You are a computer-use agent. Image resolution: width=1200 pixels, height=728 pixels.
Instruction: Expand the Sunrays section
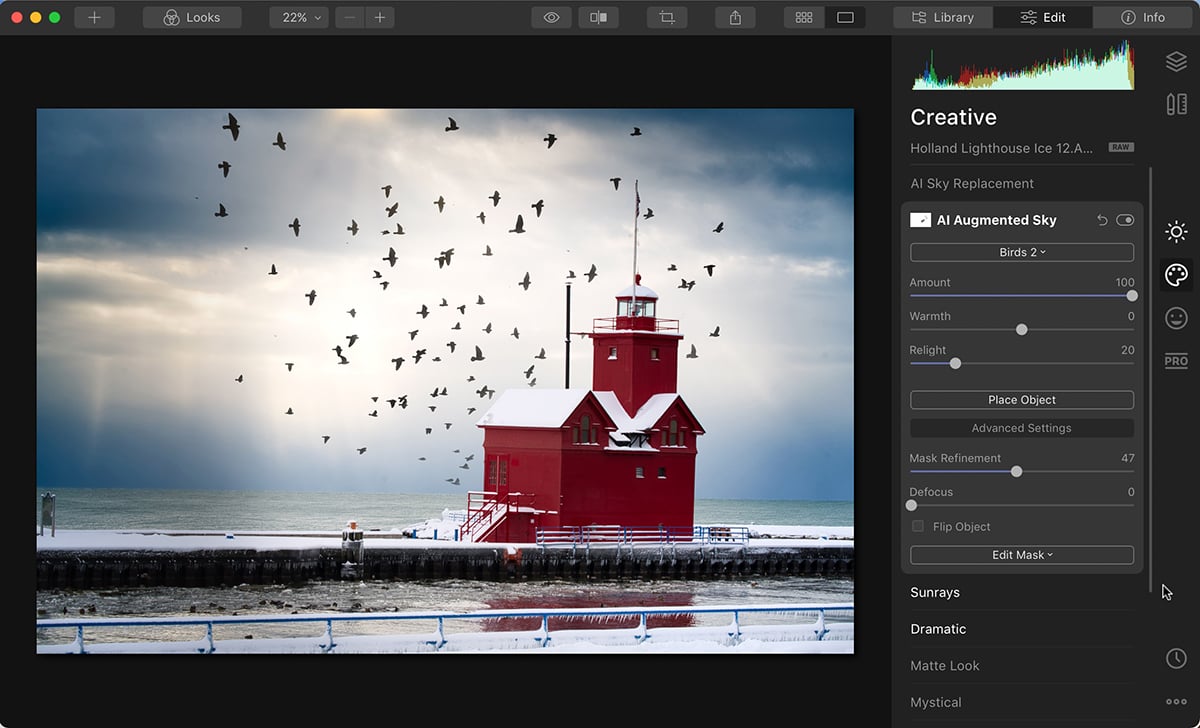[x=934, y=592]
